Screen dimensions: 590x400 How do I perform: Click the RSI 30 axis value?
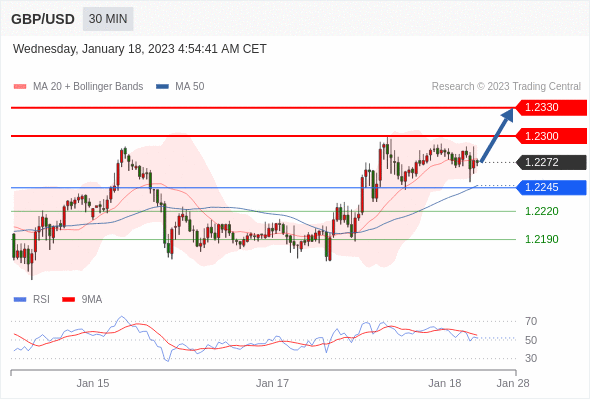pyautogui.click(x=531, y=358)
